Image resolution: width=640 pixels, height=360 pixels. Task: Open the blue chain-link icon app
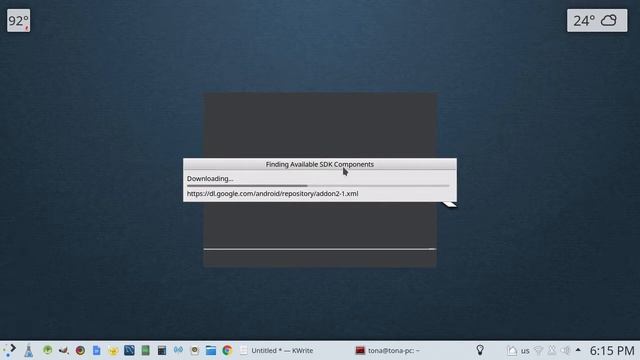pos(178,350)
